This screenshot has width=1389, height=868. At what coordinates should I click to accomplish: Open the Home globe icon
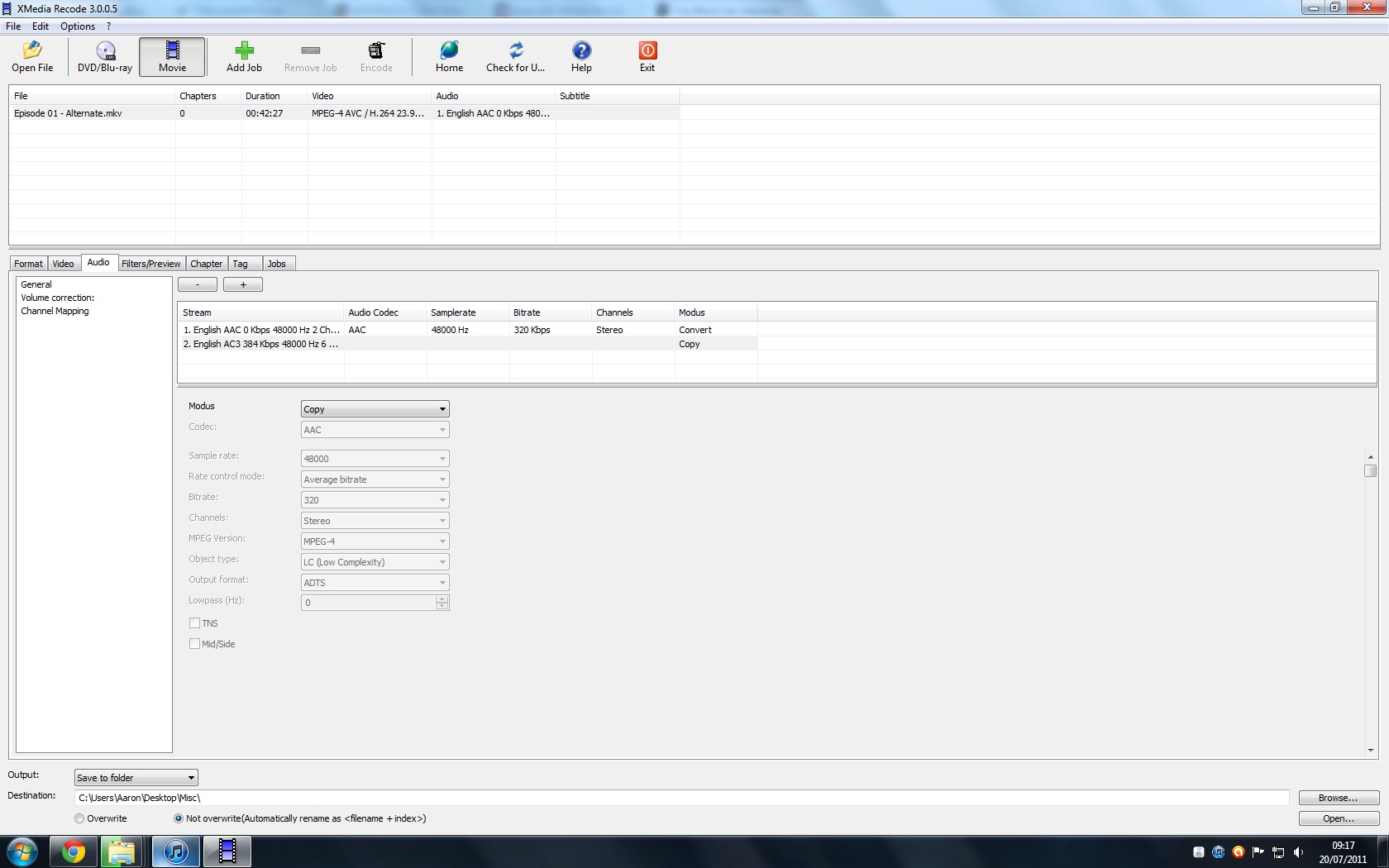click(x=449, y=50)
